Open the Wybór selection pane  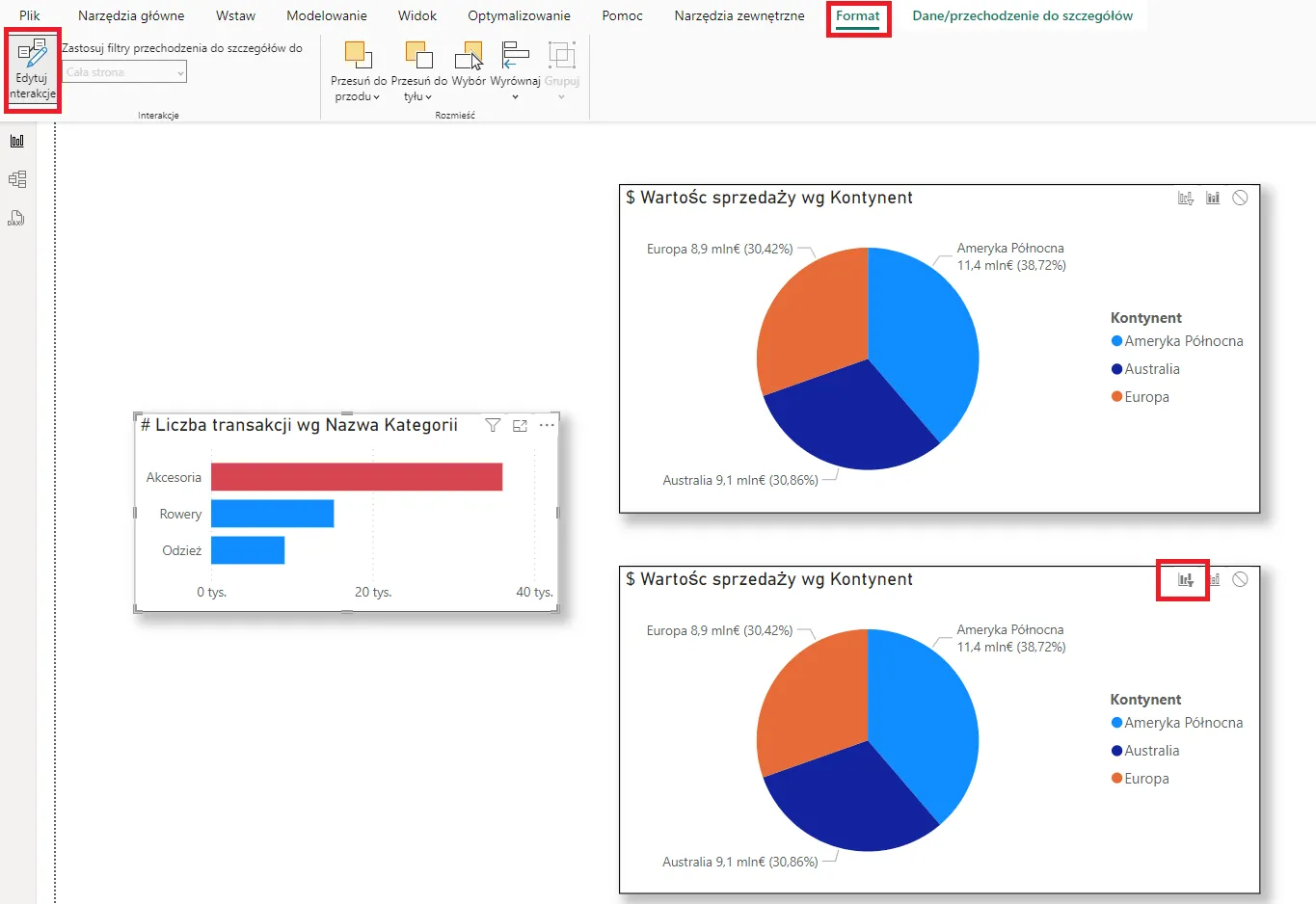coord(469,66)
